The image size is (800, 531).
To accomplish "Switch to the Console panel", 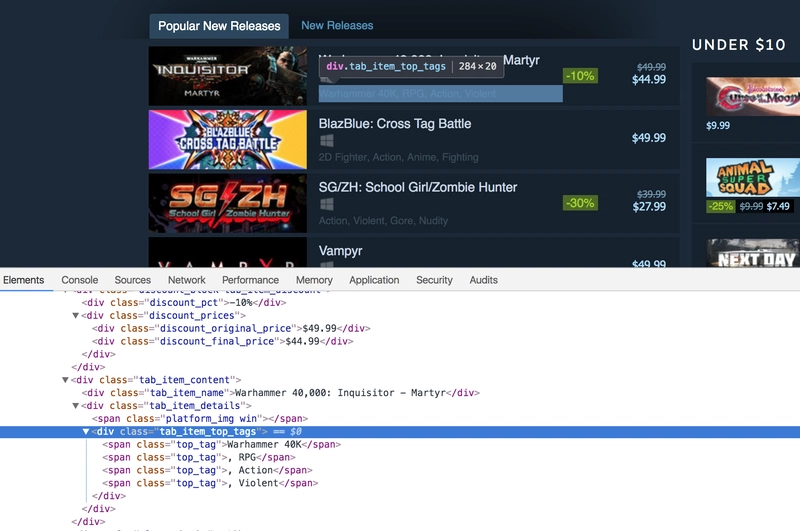I will click(80, 280).
